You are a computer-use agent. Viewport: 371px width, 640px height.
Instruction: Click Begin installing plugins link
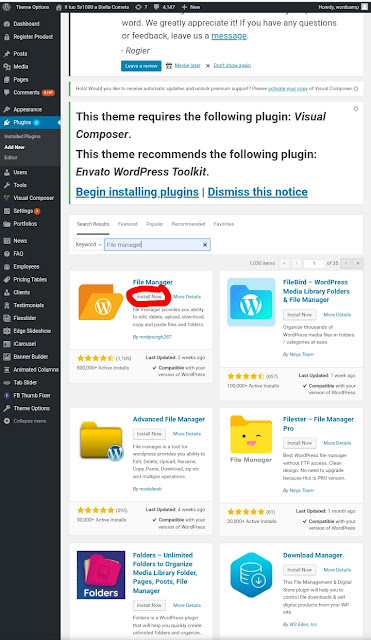tap(137, 192)
